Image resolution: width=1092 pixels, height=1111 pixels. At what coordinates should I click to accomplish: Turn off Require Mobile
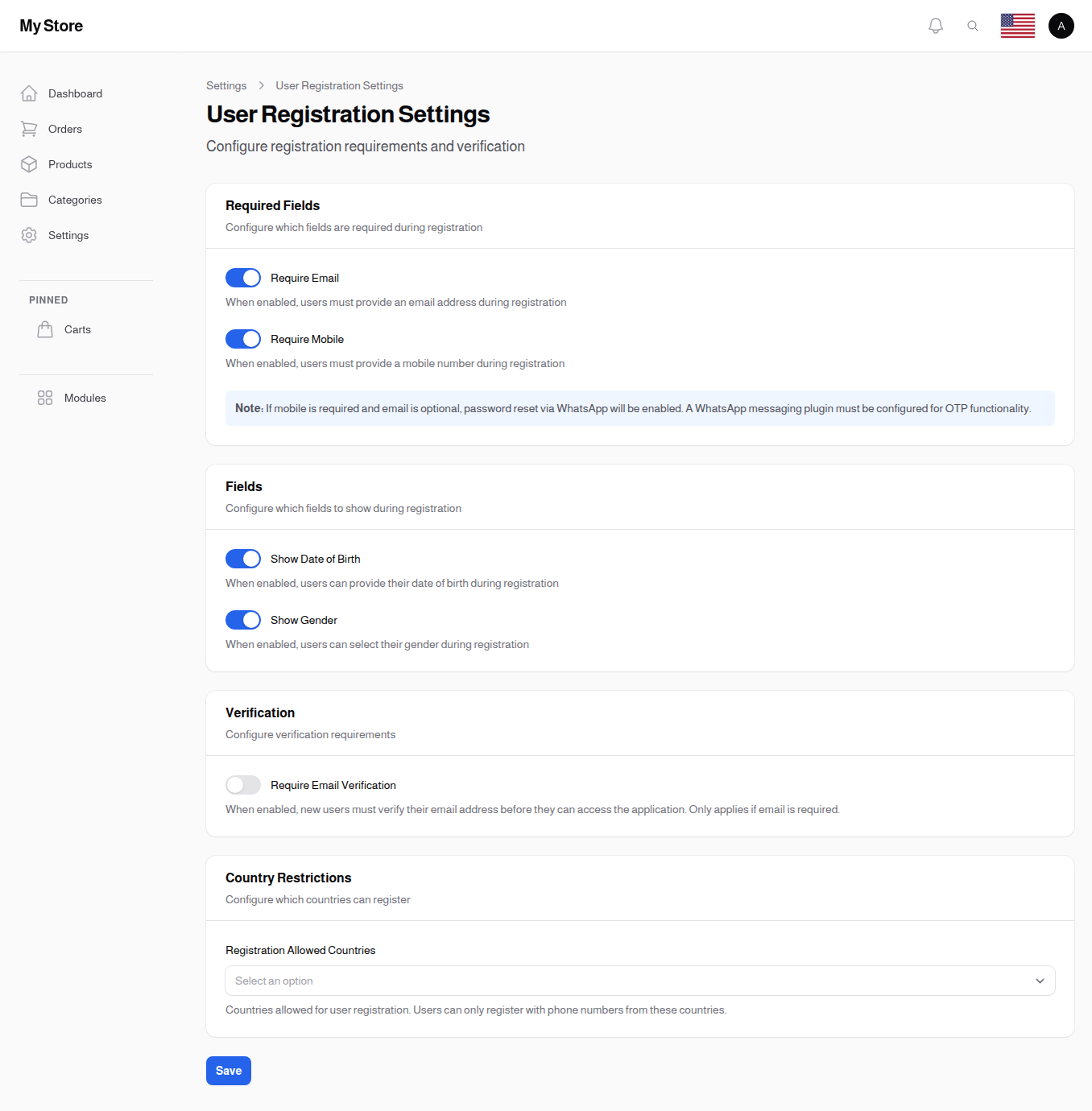[242, 339]
